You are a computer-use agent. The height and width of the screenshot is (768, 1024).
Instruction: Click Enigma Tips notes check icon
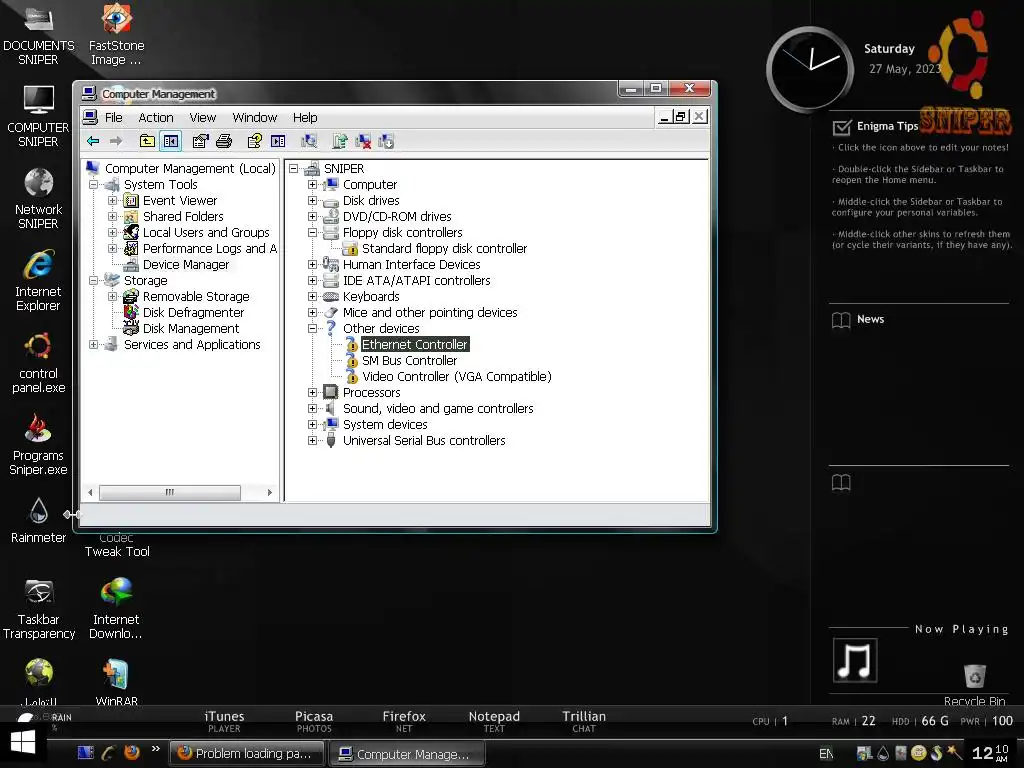(842, 126)
